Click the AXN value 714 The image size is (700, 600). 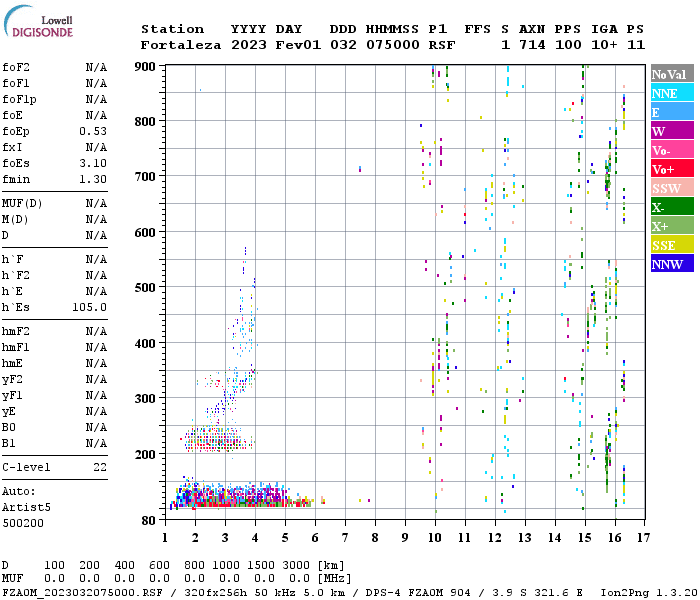click(532, 45)
